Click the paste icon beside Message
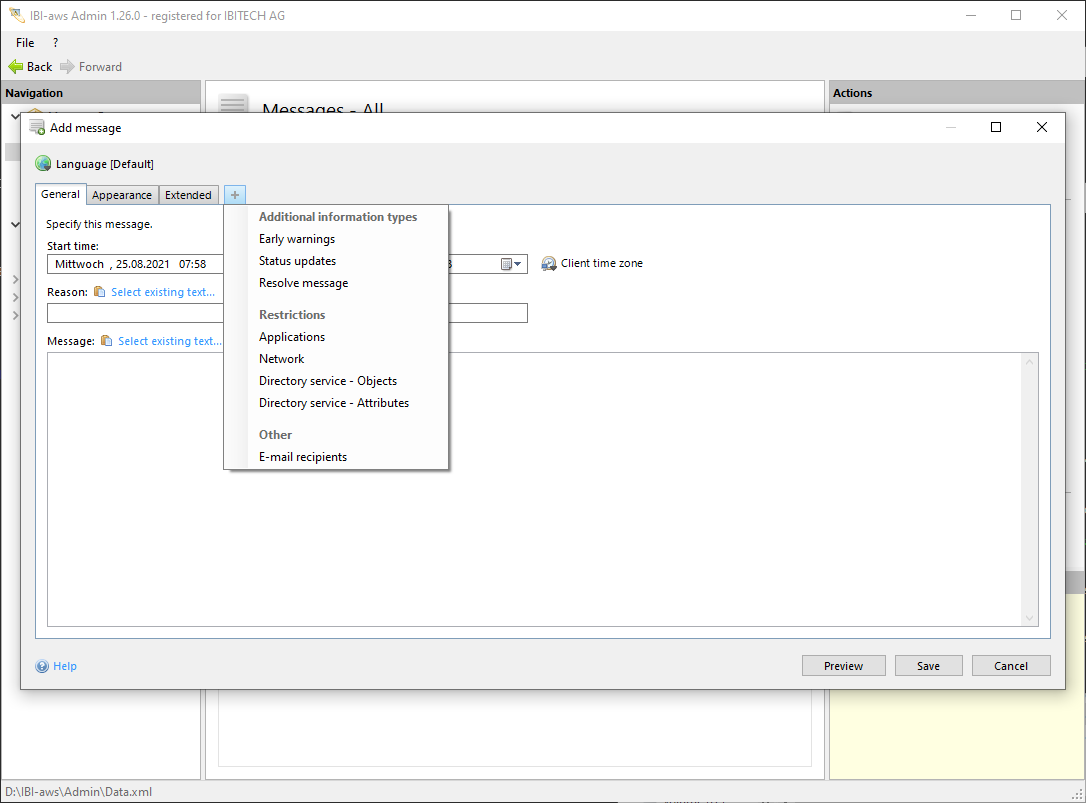This screenshot has width=1086, height=803. (x=106, y=341)
